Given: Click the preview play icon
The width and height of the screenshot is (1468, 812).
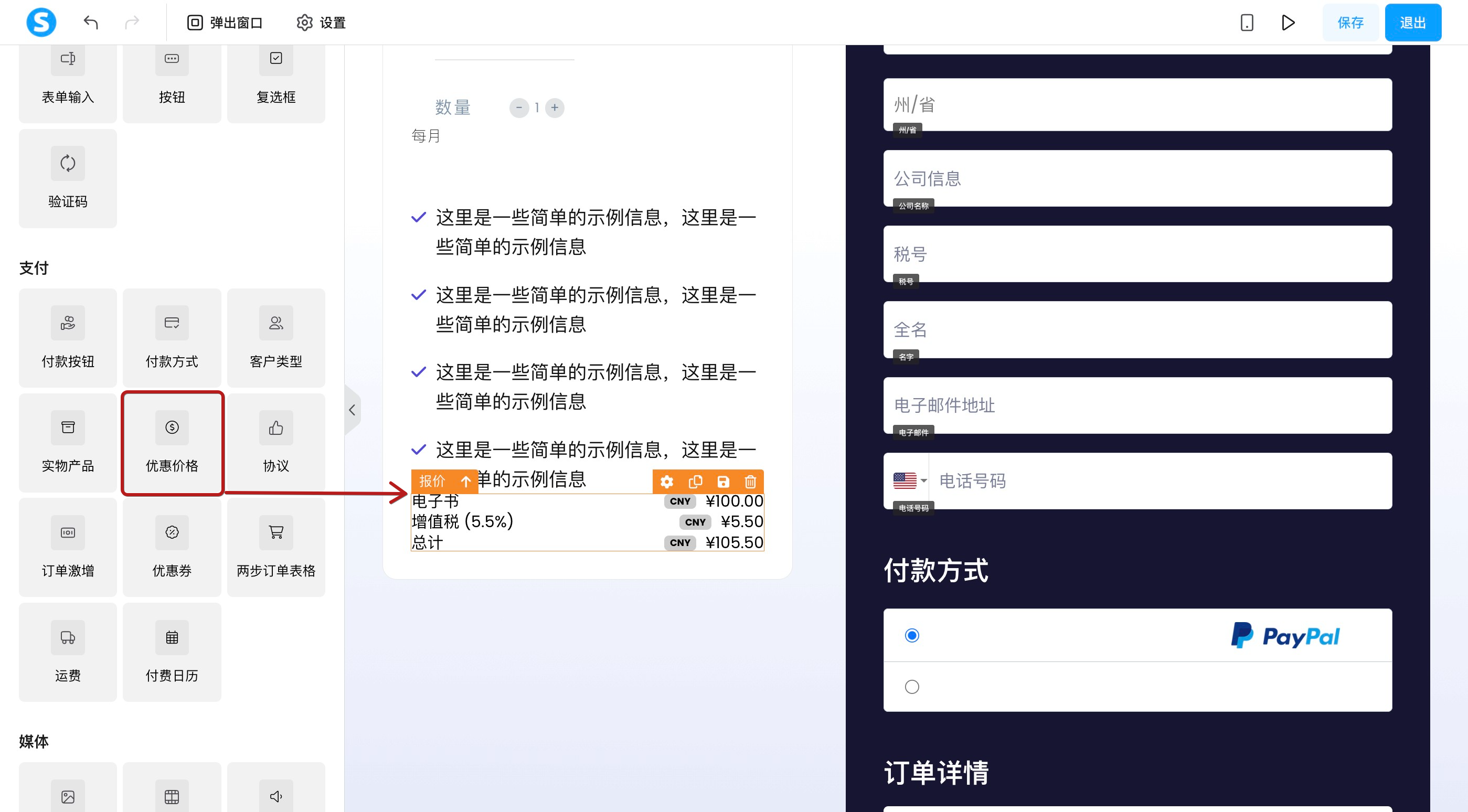Looking at the screenshot, I should point(1288,22).
